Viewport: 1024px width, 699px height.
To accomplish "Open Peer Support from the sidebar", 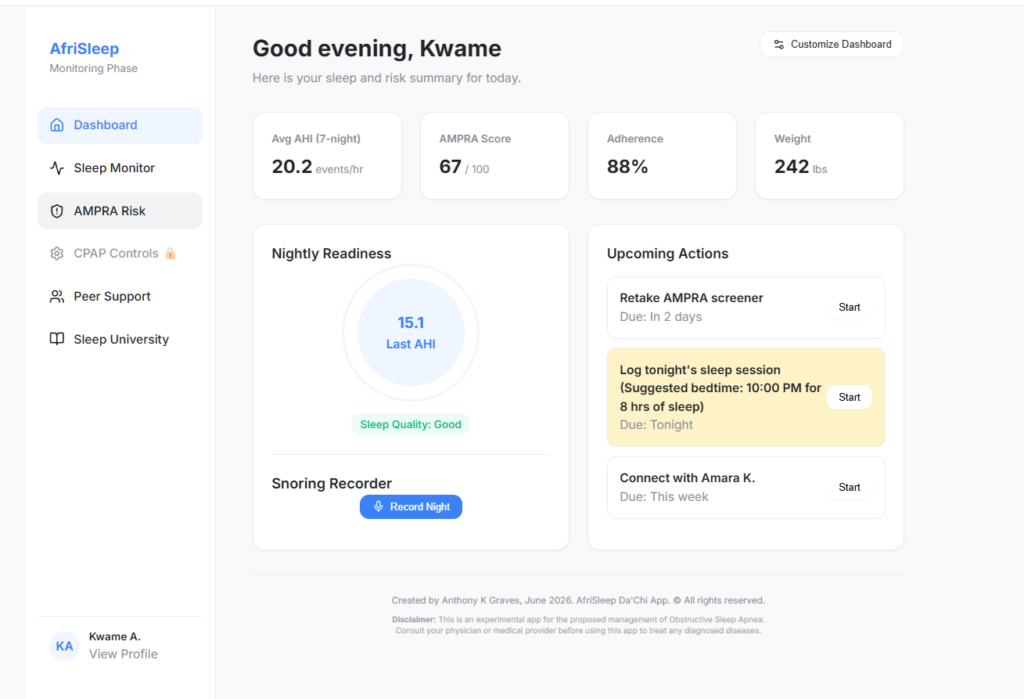I will (120, 297).
